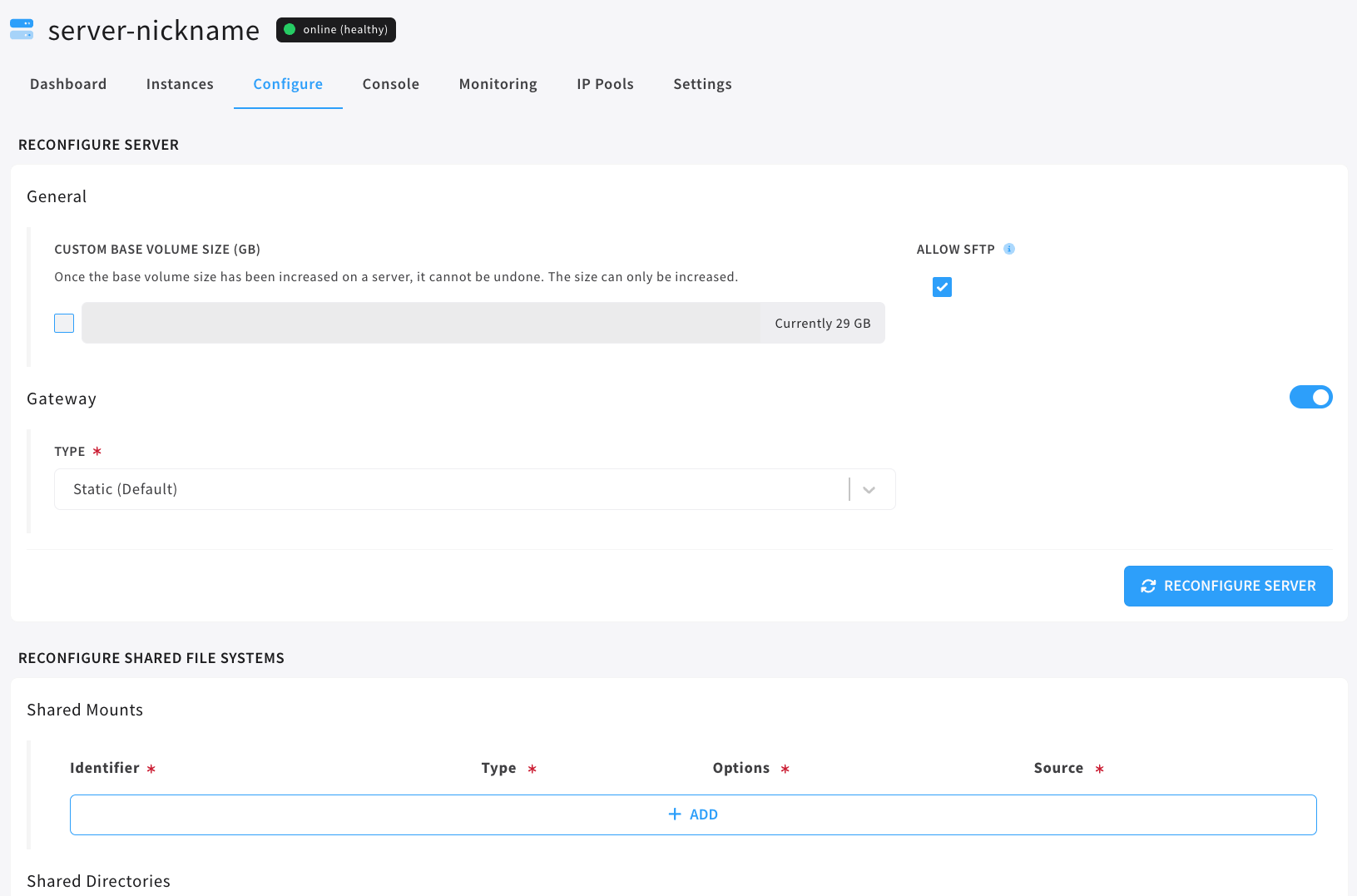Open the gateway Type dropdown showing Static (Default)
The width and height of the screenshot is (1357, 896).
pos(474,489)
